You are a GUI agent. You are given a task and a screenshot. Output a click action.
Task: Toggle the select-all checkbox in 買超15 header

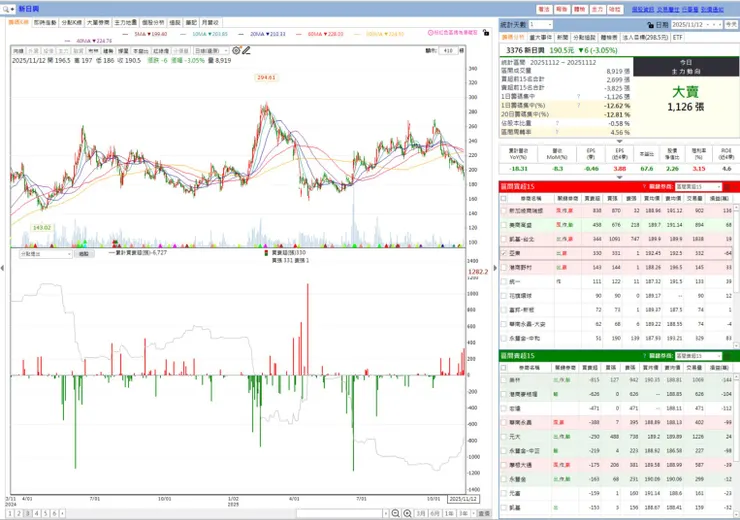[504, 199]
